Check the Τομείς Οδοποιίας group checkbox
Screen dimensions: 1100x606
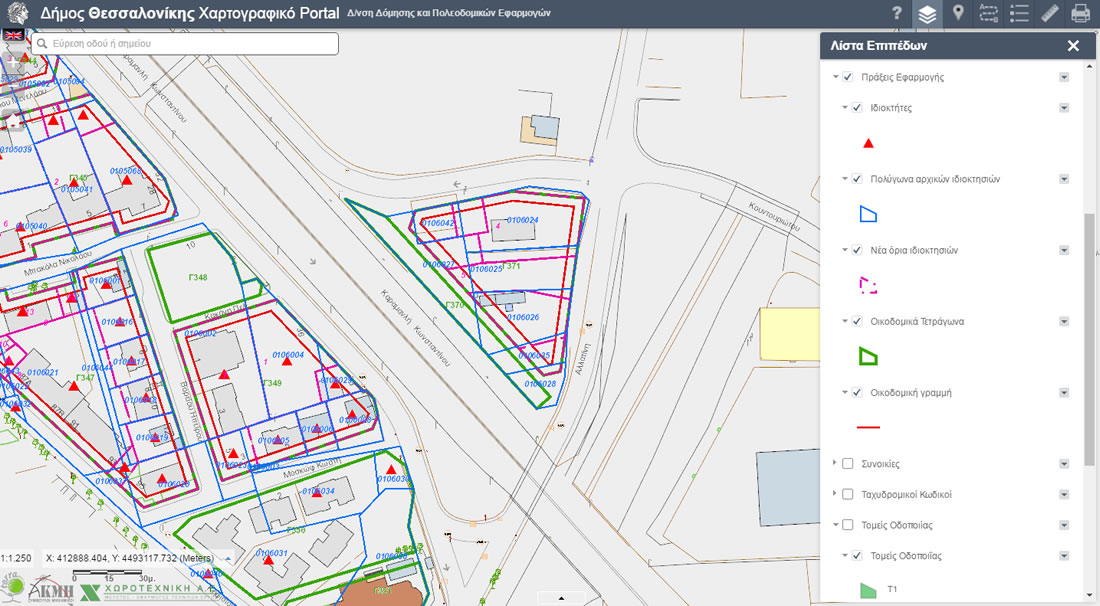[847, 525]
